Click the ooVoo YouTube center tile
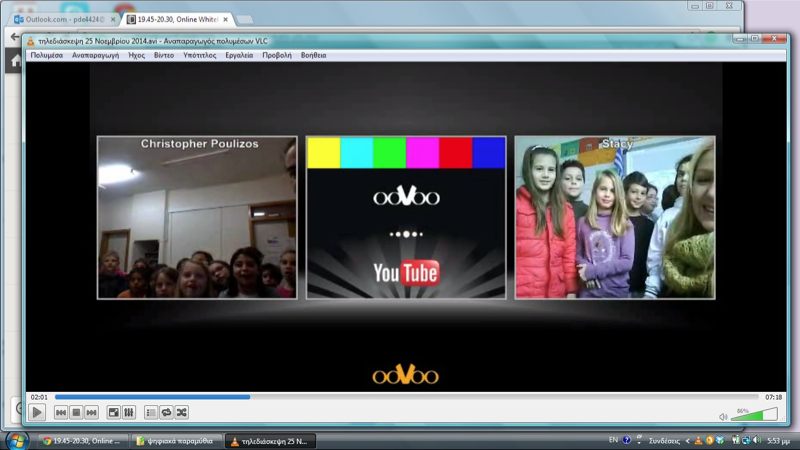Viewport: 800px width, 450px height. (406, 217)
